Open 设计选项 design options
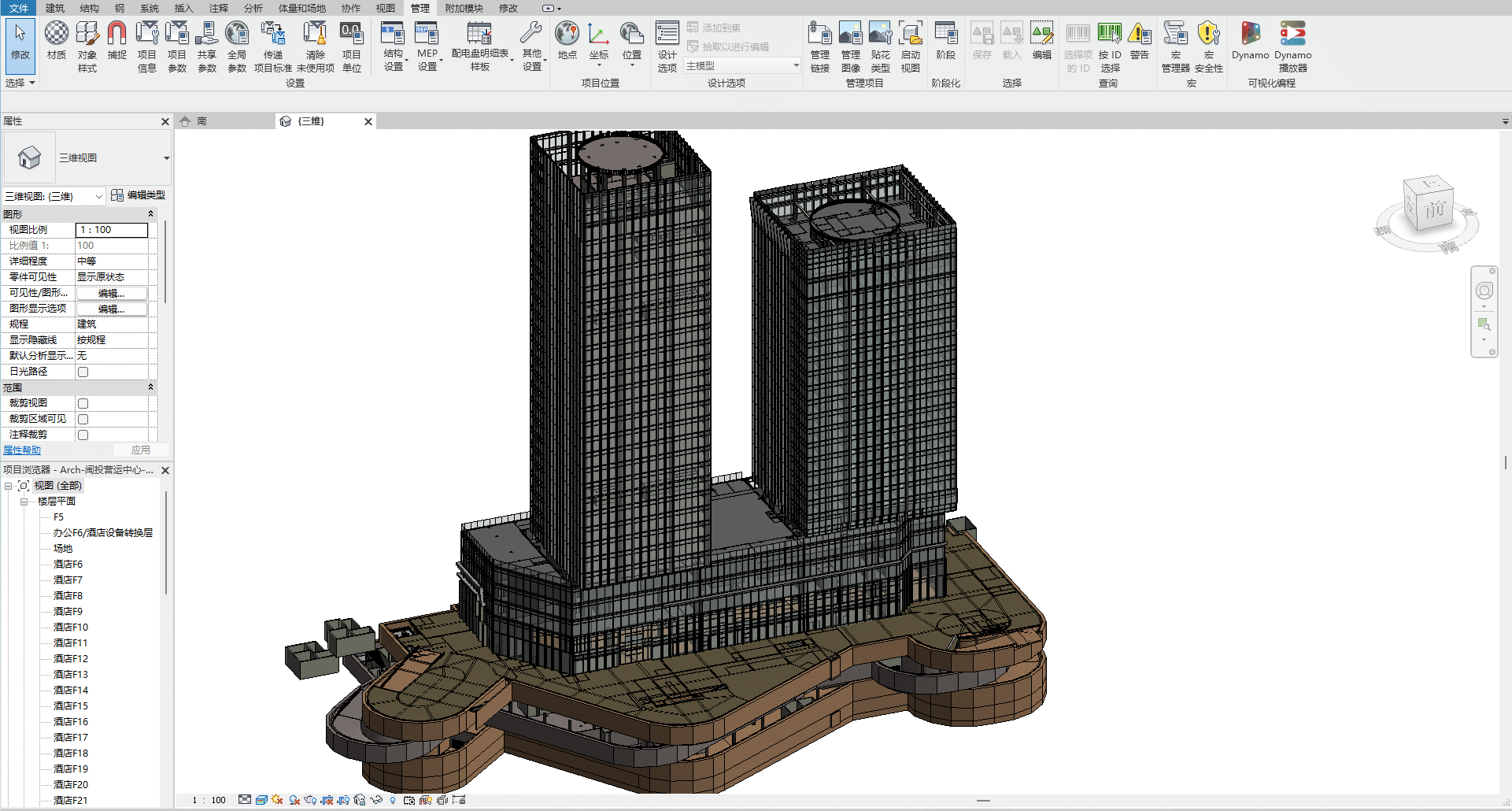Image resolution: width=1512 pixels, height=811 pixels. pyautogui.click(x=667, y=46)
